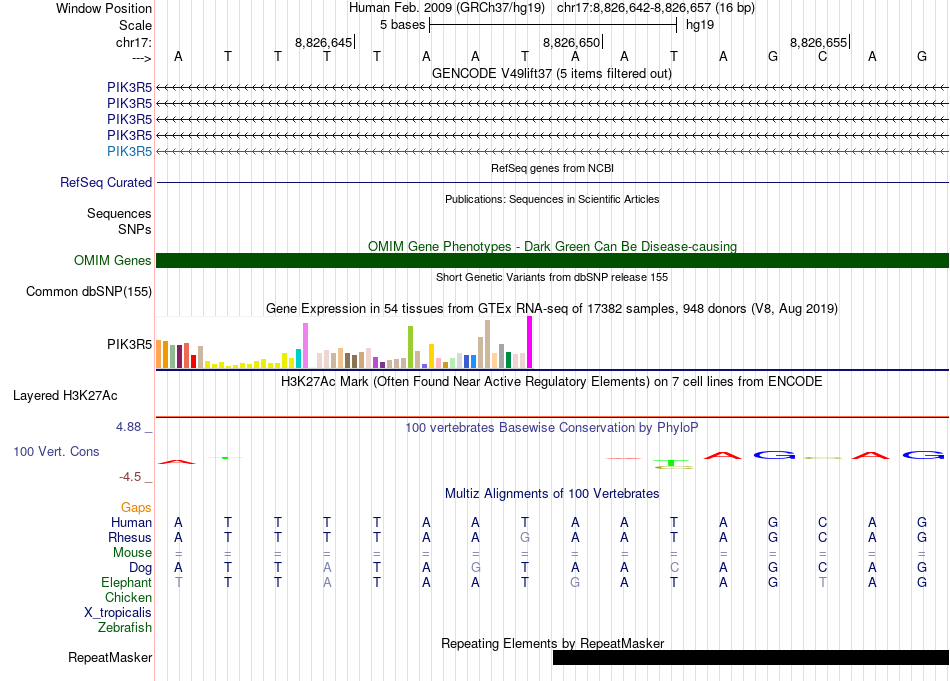
Task: Select the Mouse alignment row label
Action: [x=132, y=553]
